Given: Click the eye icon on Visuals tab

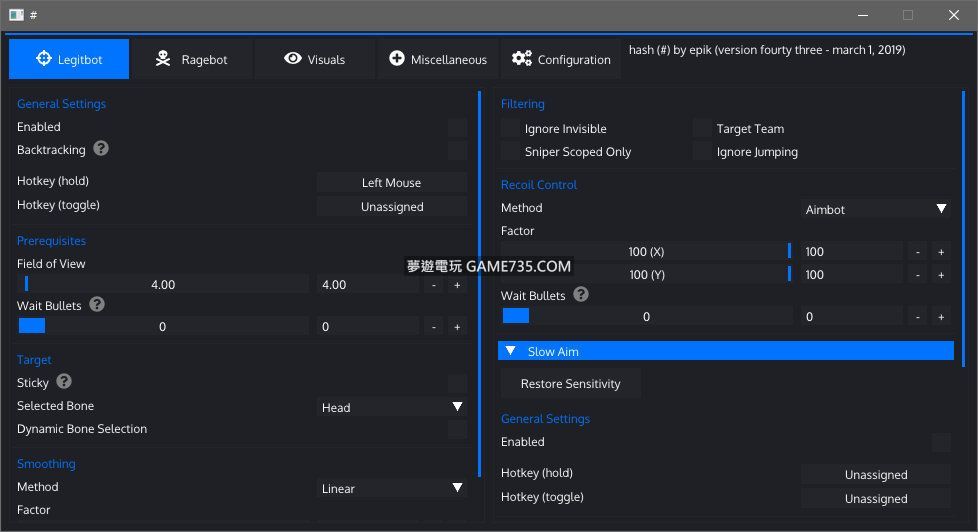Looking at the screenshot, I should (x=292, y=59).
